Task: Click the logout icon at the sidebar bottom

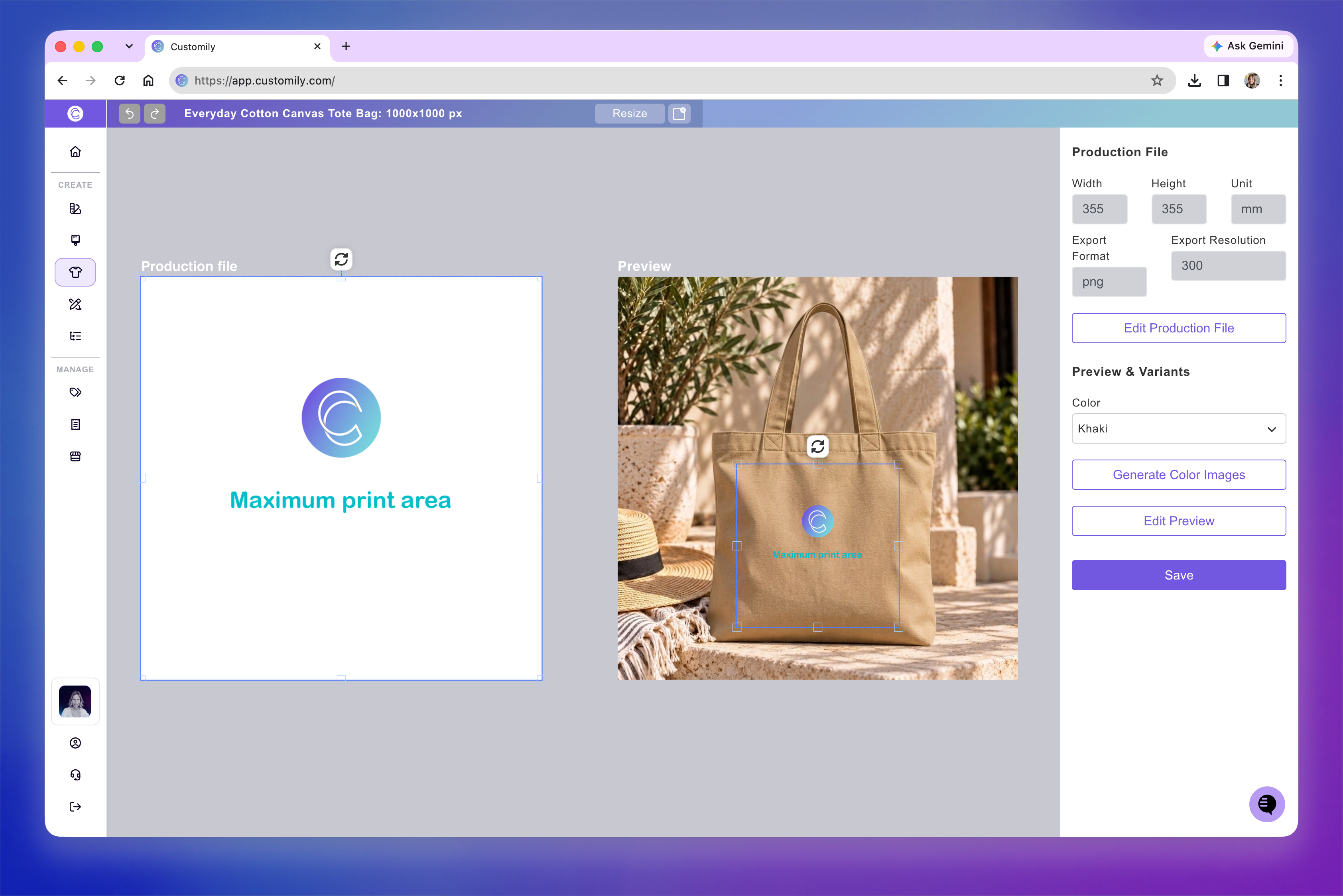Action: (x=75, y=807)
